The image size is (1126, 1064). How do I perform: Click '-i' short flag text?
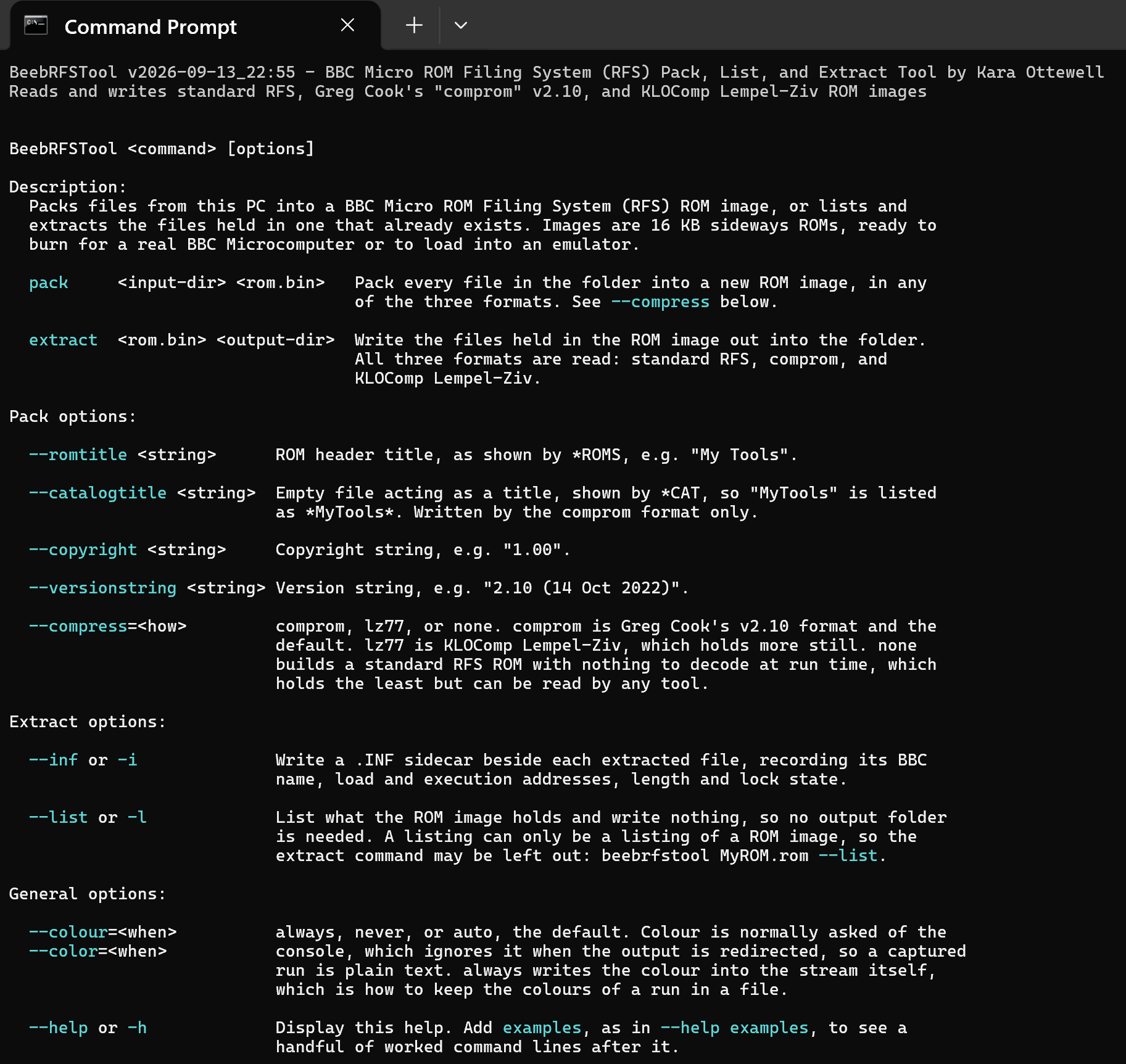(128, 761)
